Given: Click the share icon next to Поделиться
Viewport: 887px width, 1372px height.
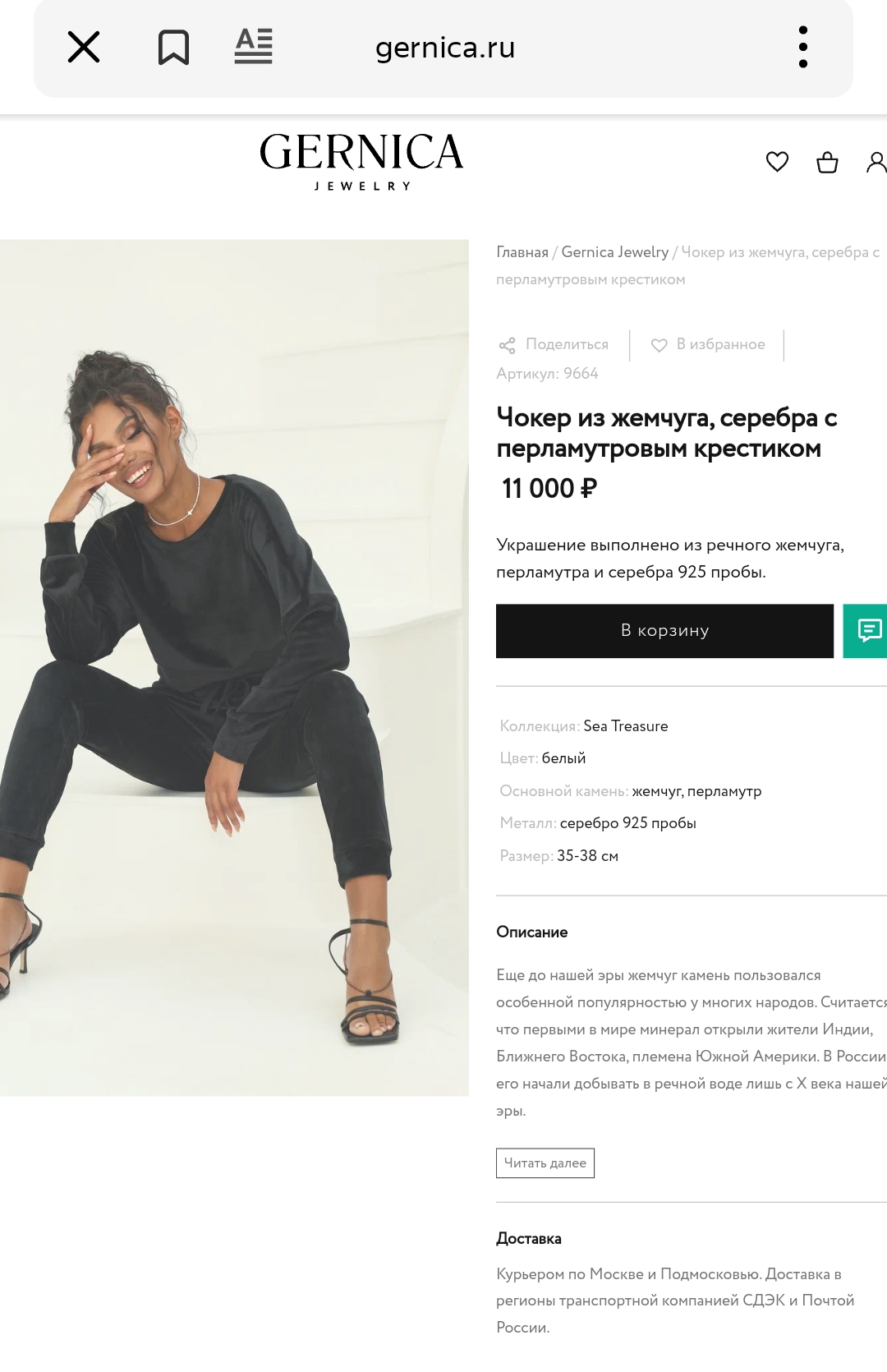Looking at the screenshot, I should coord(508,345).
